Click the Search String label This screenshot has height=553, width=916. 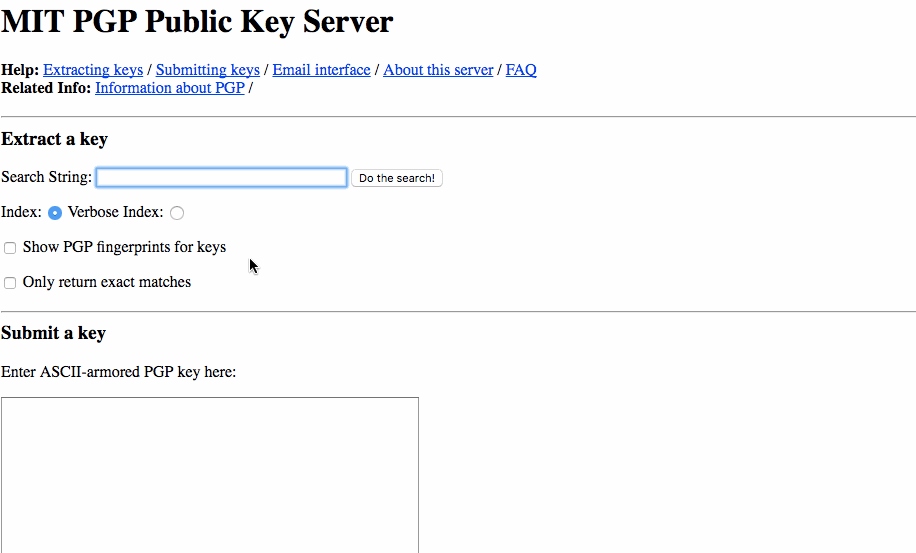(46, 177)
